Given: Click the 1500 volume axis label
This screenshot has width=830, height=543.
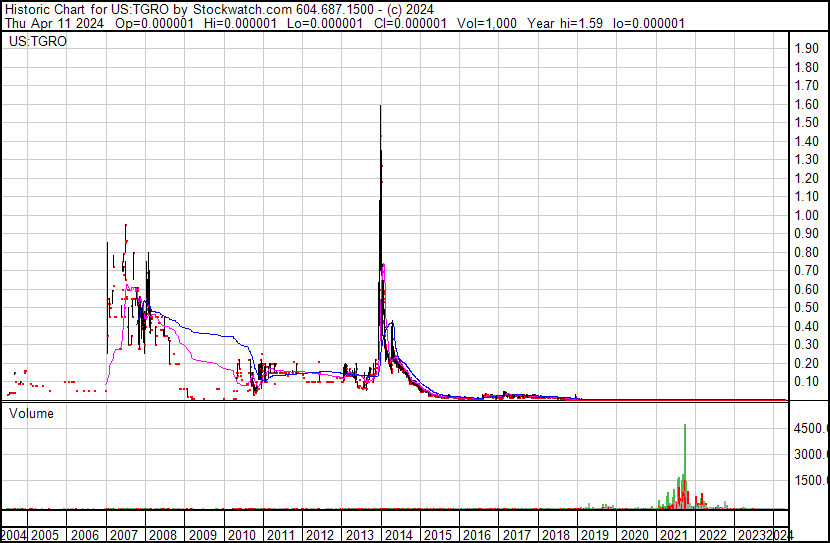Looking at the screenshot, I should [x=810, y=481].
